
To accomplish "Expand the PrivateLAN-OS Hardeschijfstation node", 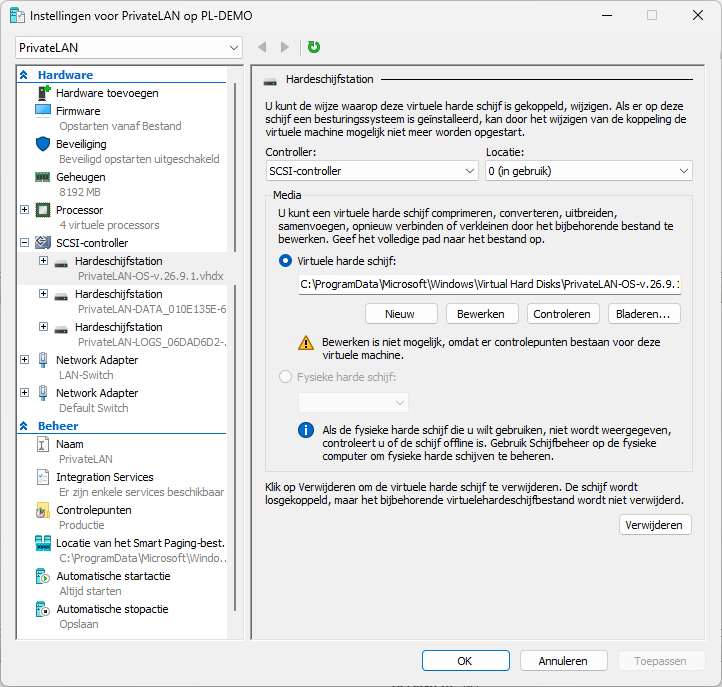I will tap(43, 261).
